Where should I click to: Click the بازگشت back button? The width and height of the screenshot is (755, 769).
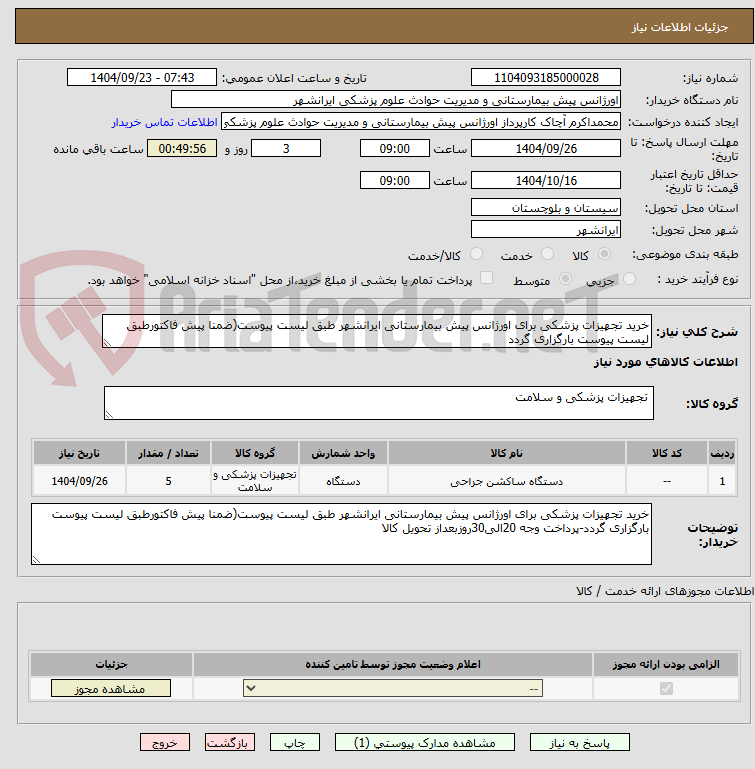230,743
